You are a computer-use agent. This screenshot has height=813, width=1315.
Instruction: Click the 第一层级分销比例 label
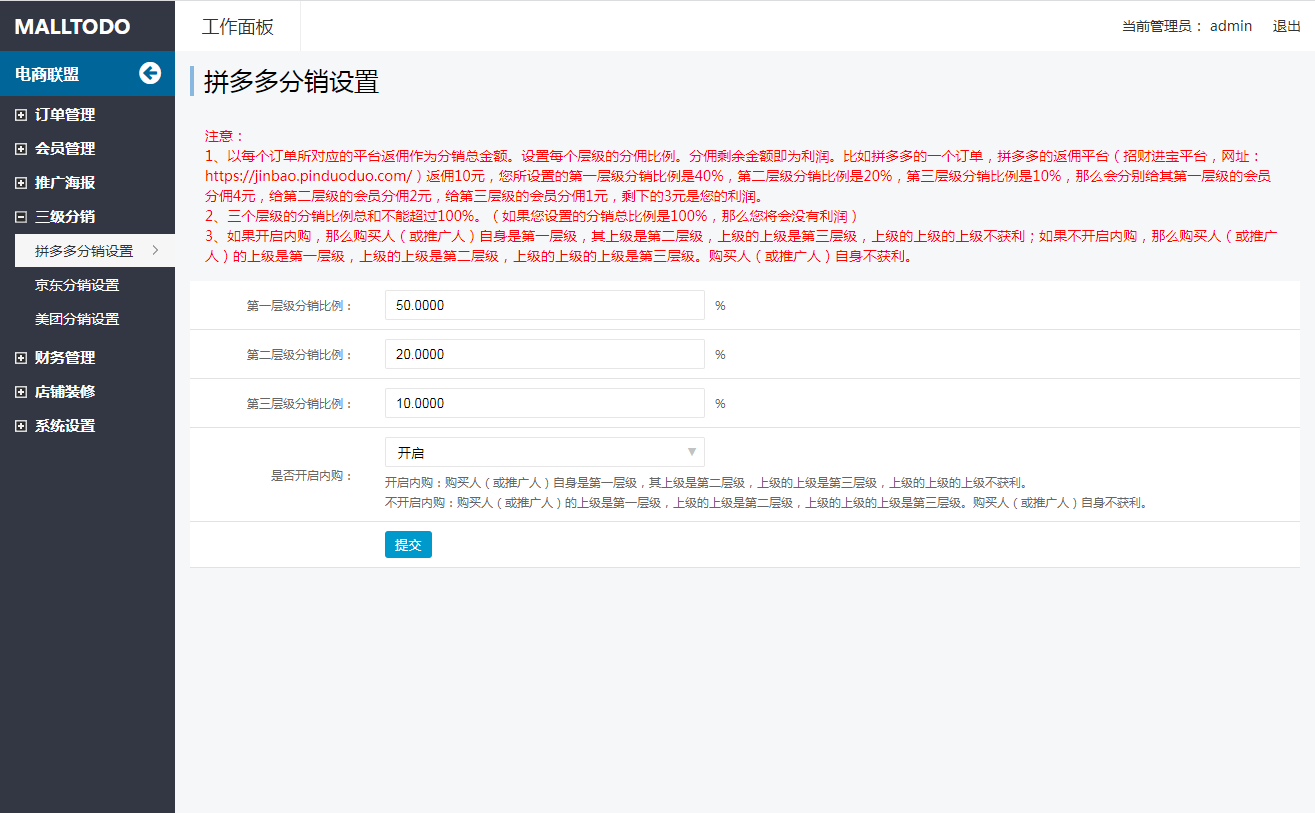pos(300,306)
